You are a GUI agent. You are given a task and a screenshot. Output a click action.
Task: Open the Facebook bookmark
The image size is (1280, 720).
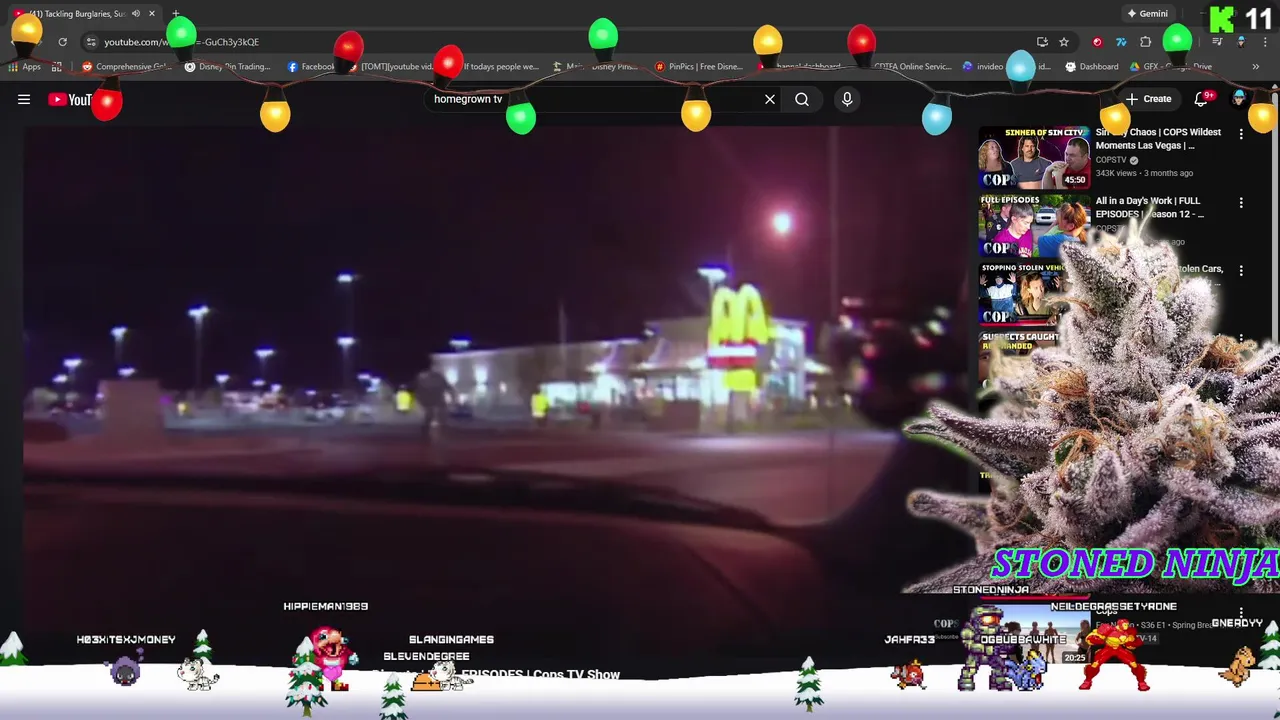tap(311, 67)
